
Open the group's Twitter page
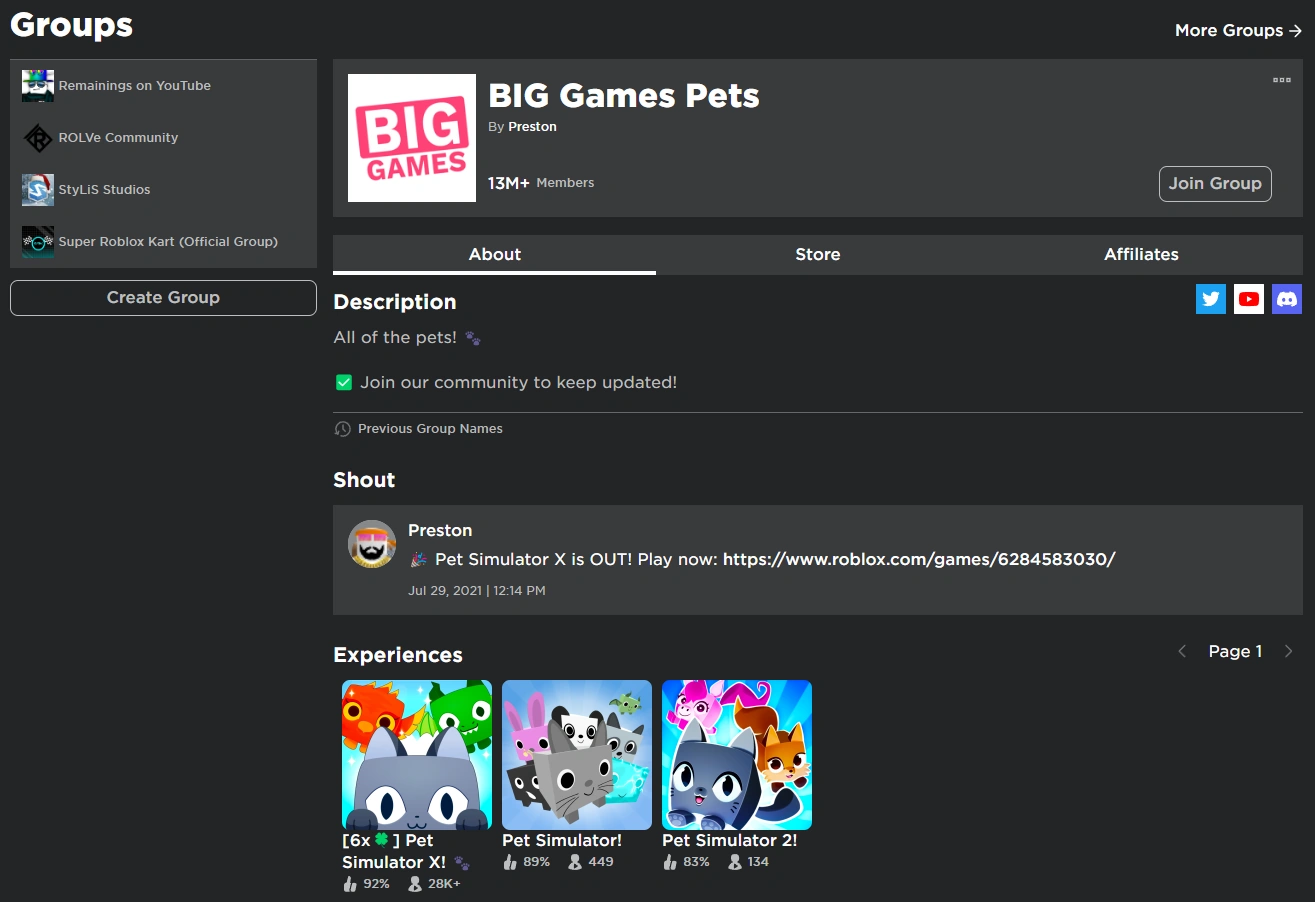1211,298
